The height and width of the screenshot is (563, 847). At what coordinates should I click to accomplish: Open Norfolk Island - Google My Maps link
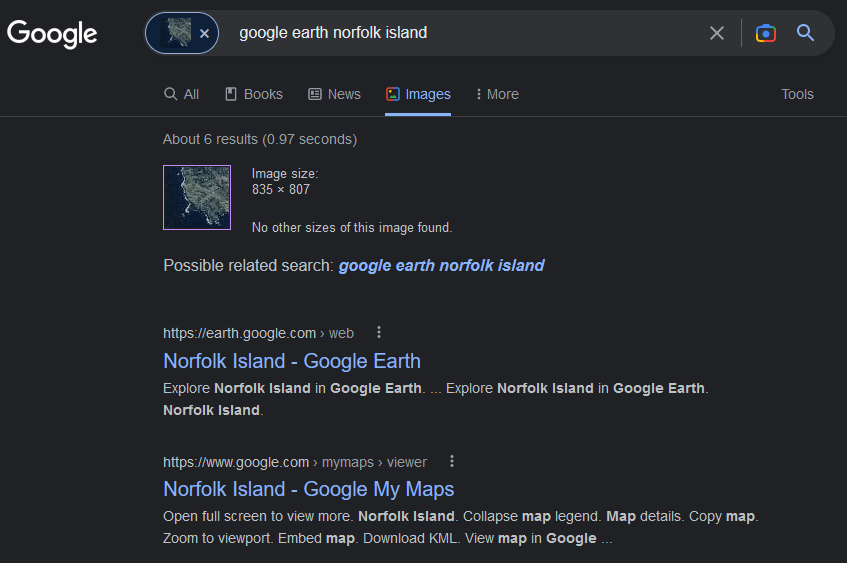(x=308, y=489)
